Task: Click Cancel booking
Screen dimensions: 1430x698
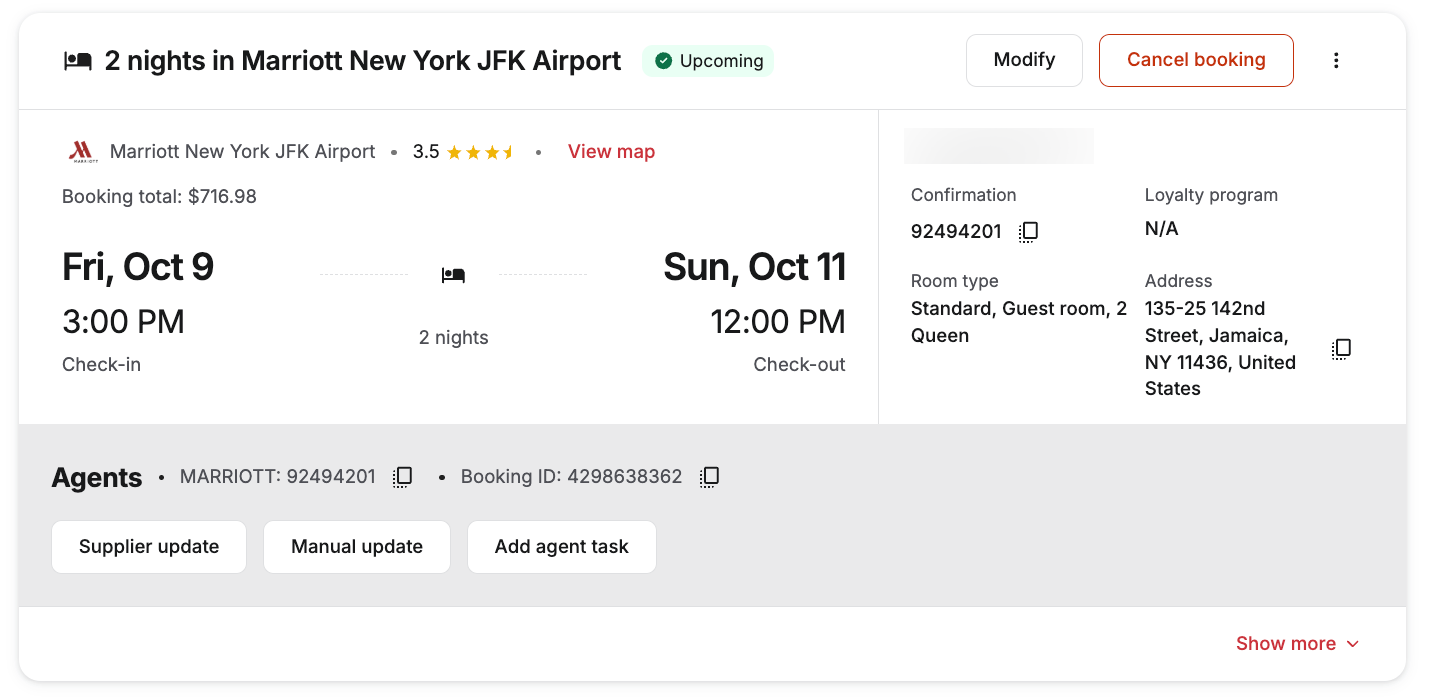Action: pos(1196,60)
